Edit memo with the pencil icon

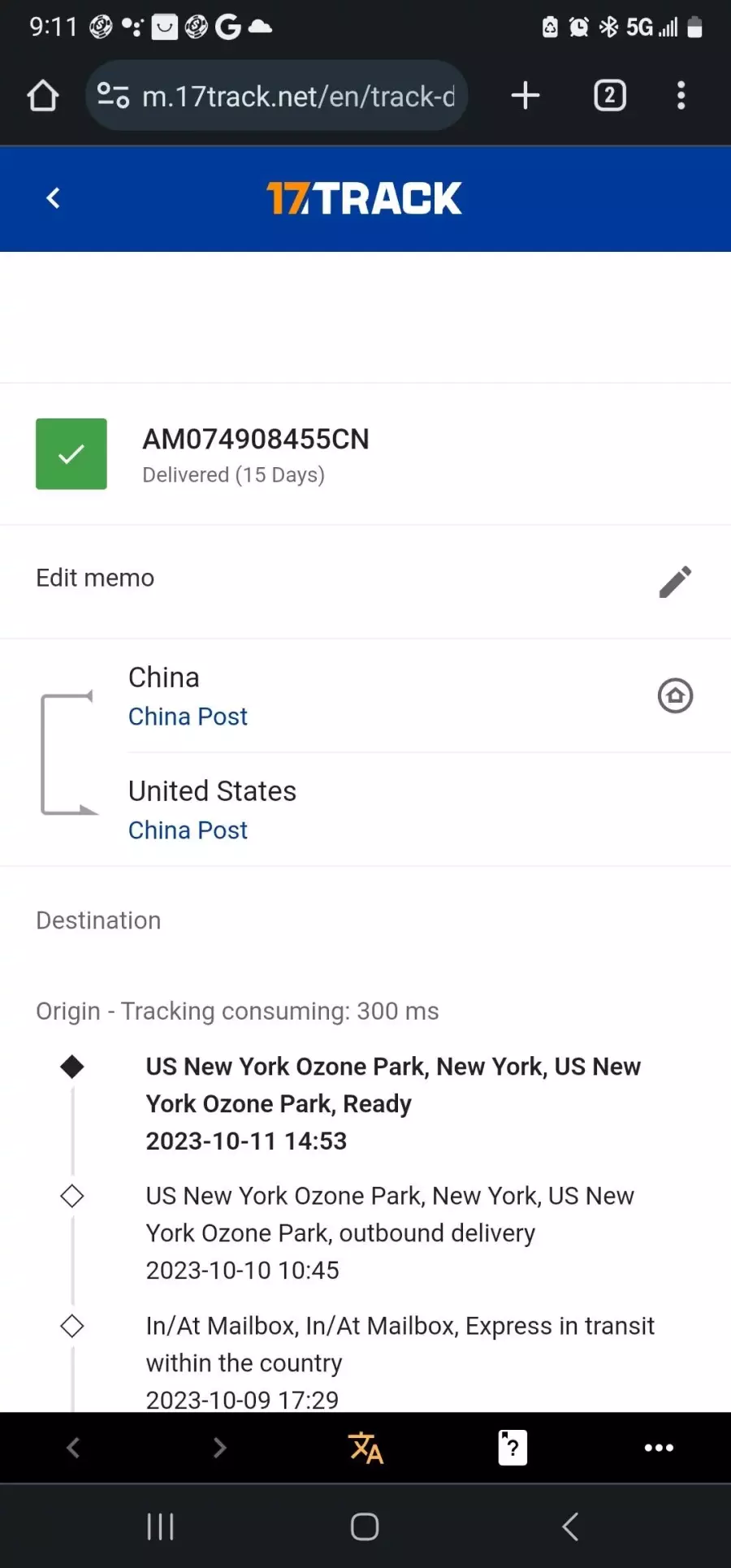[x=675, y=582]
